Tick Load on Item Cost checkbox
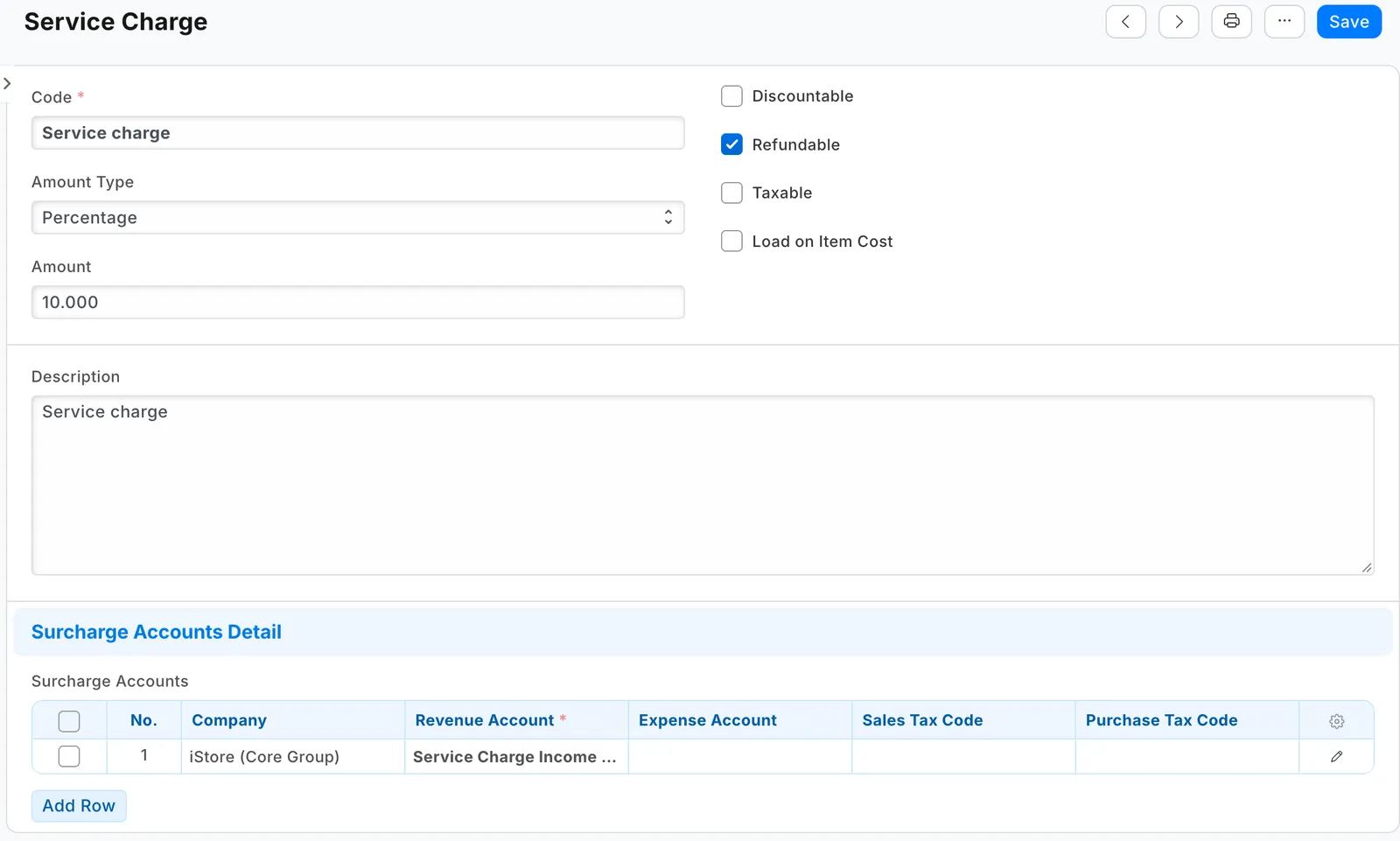The width and height of the screenshot is (1400, 841). coord(731,241)
